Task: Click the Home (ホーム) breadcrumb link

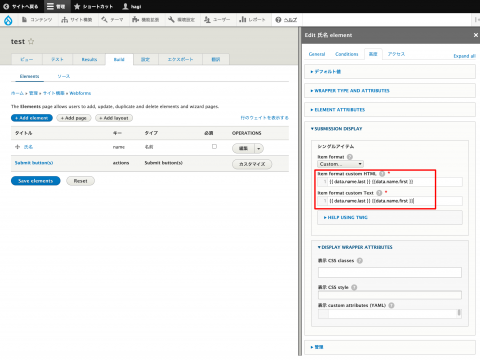Action: [x=17, y=93]
